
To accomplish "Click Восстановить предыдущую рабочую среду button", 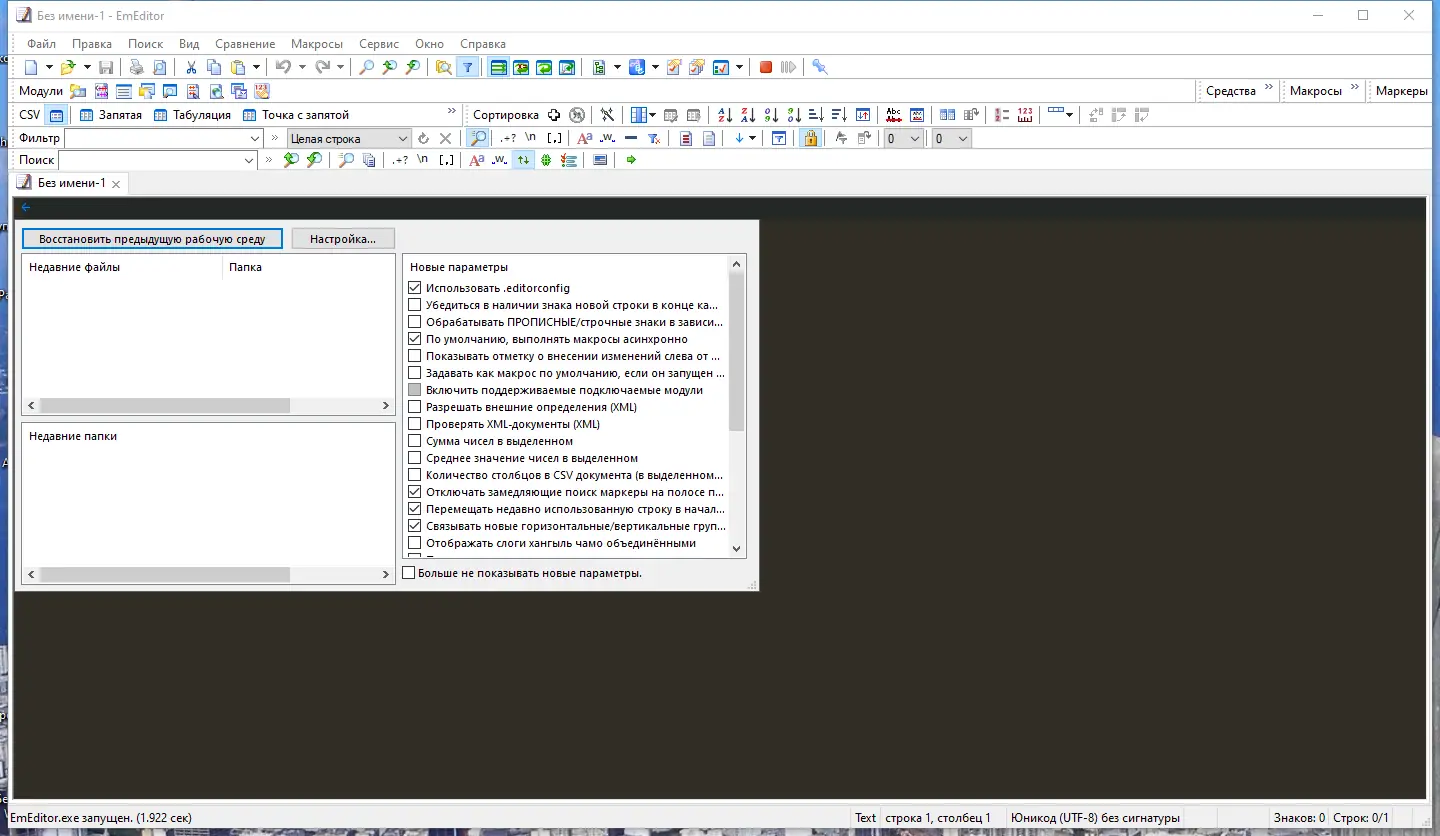I will point(152,238).
